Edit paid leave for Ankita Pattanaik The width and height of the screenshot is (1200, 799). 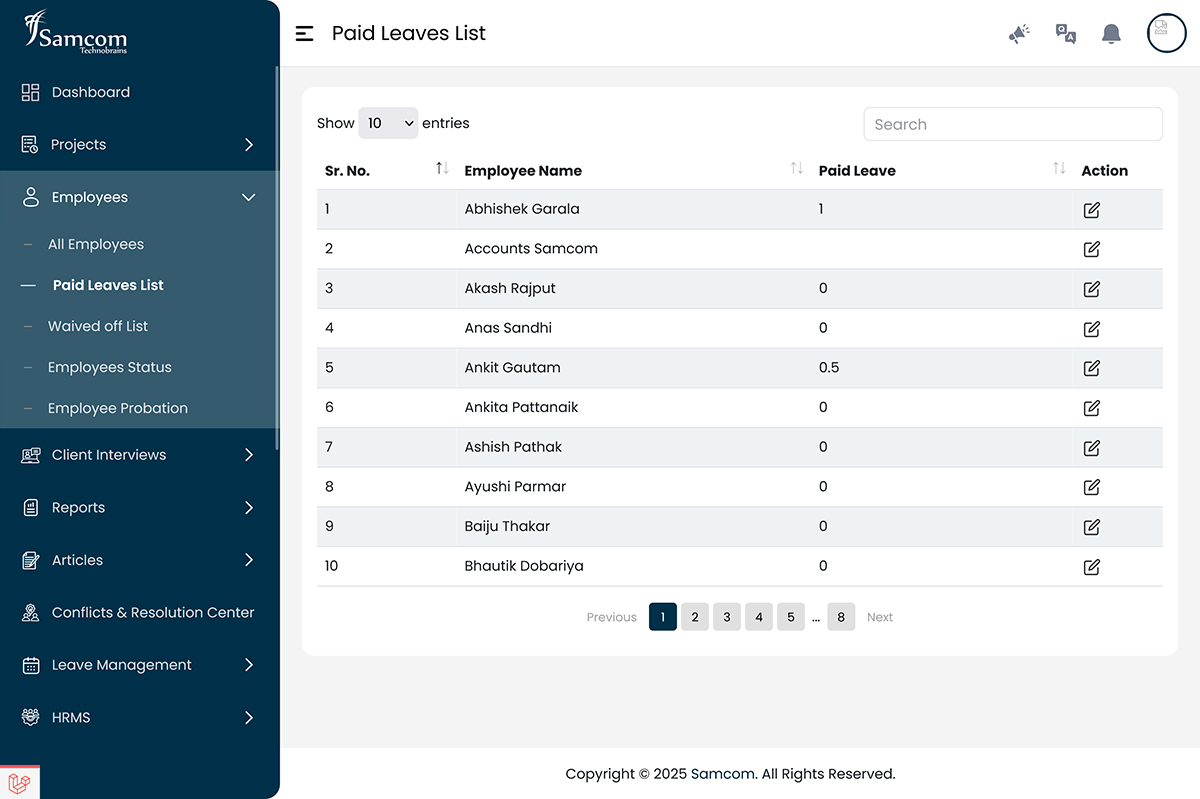pyautogui.click(x=1092, y=408)
